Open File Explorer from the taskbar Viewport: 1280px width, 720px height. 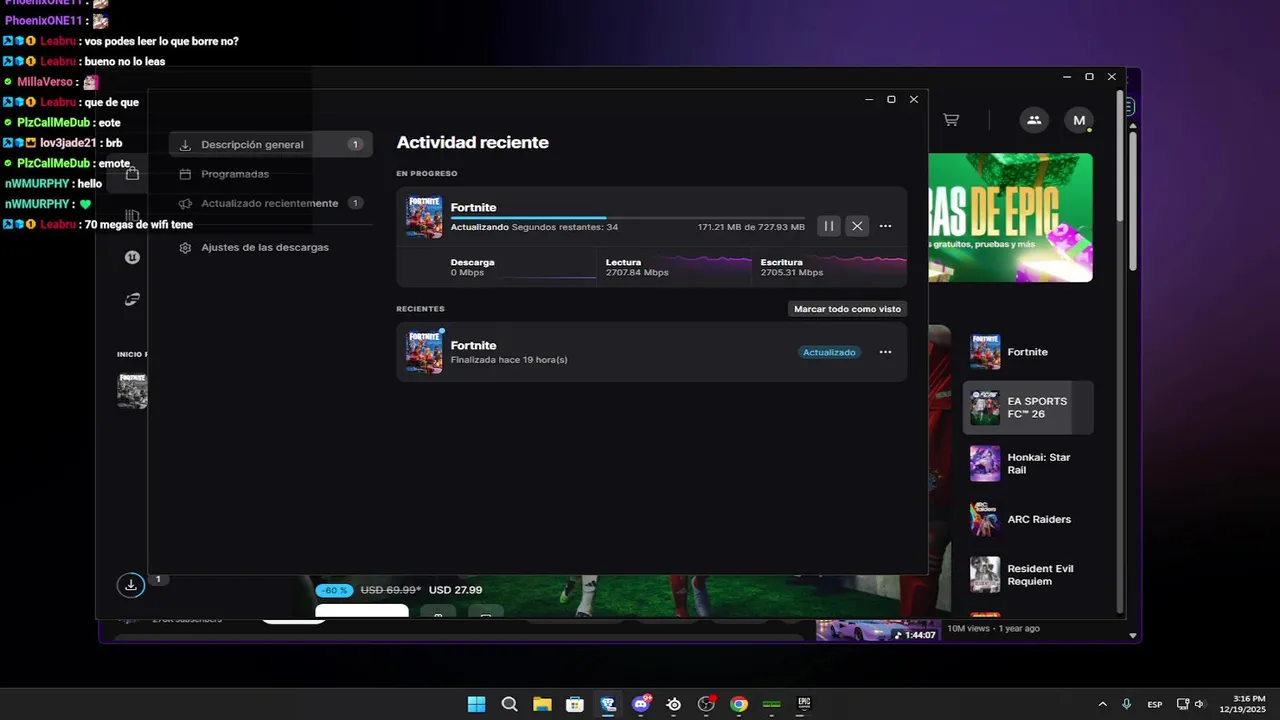coord(542,704)
